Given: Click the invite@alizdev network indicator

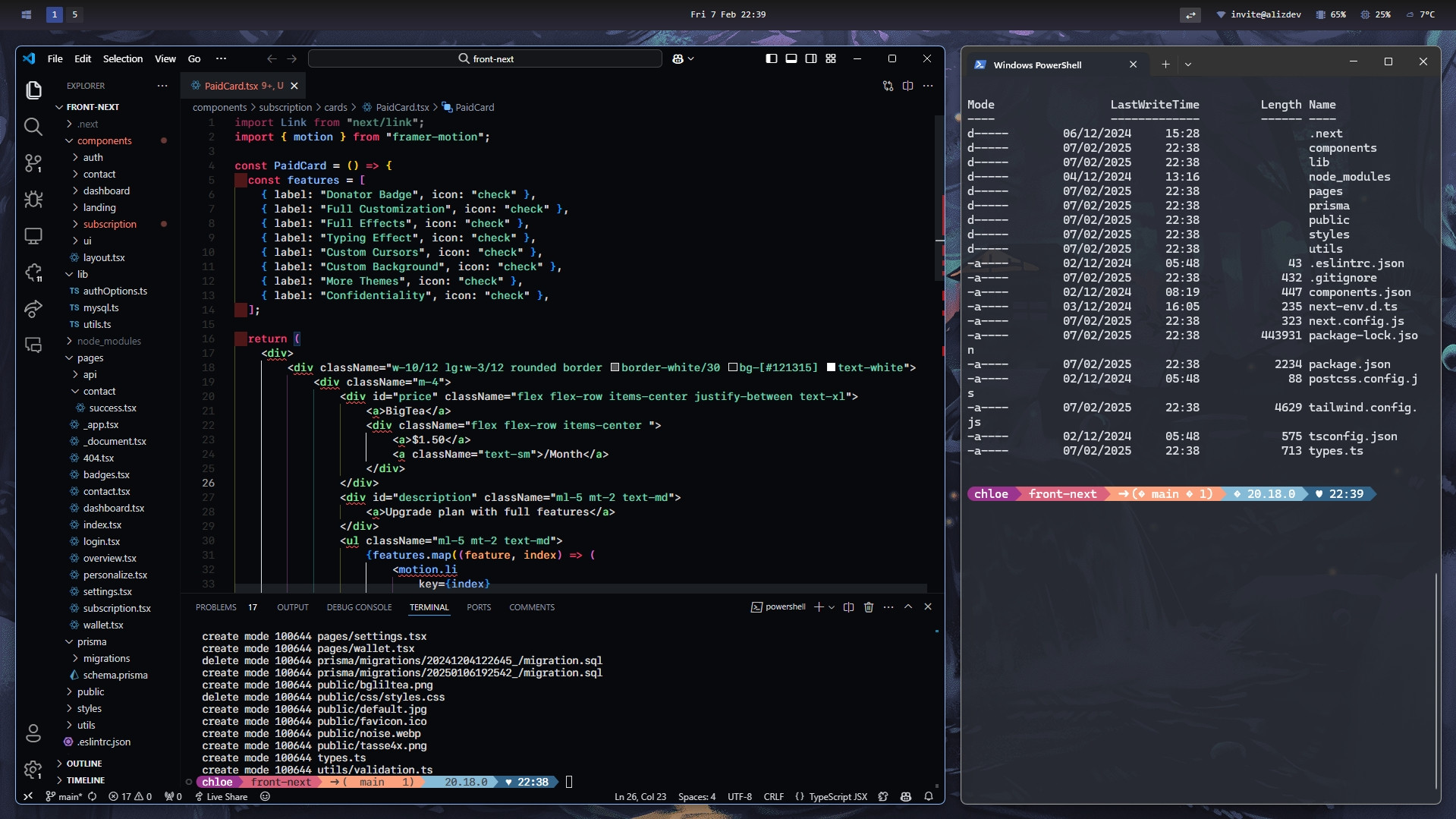Looking at the screenshot, I should (x=1258, y=14).
